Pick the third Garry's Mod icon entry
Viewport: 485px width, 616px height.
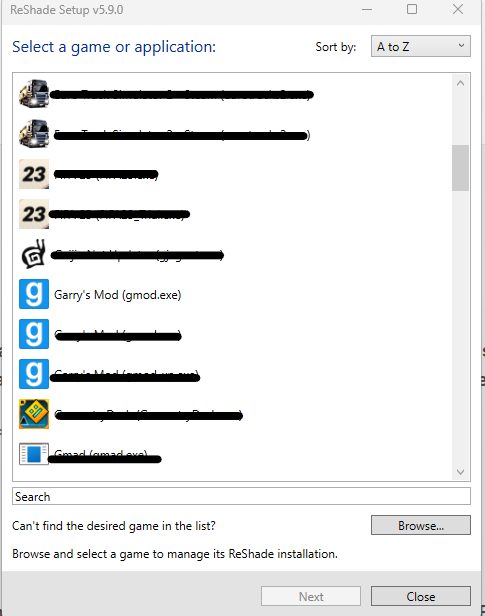pyautogui.click(x=34, y=374)
